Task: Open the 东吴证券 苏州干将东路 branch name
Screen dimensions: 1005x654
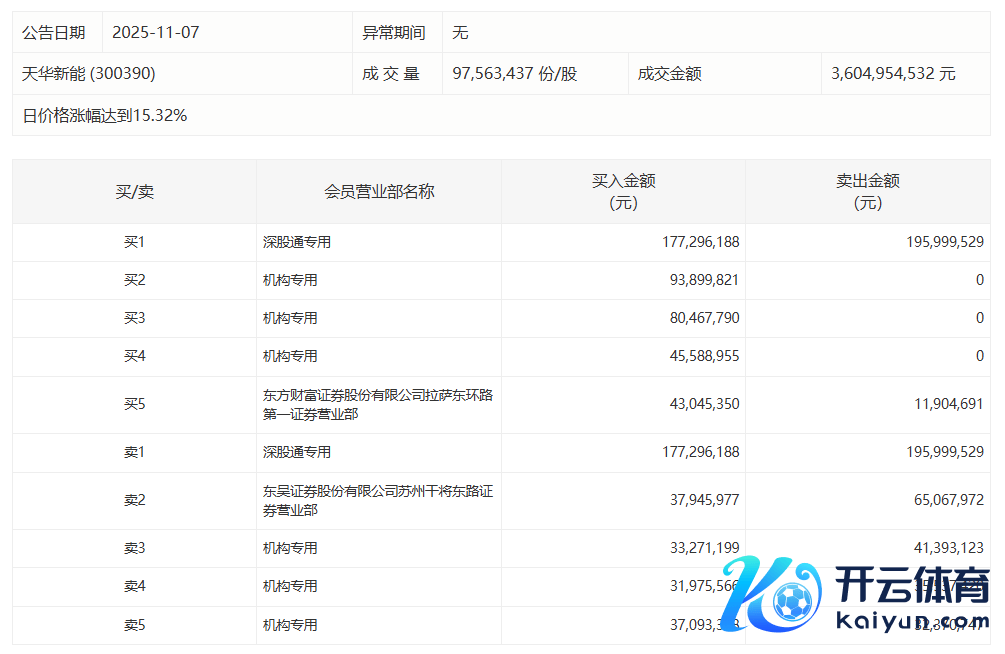Action: click(377, 501)
